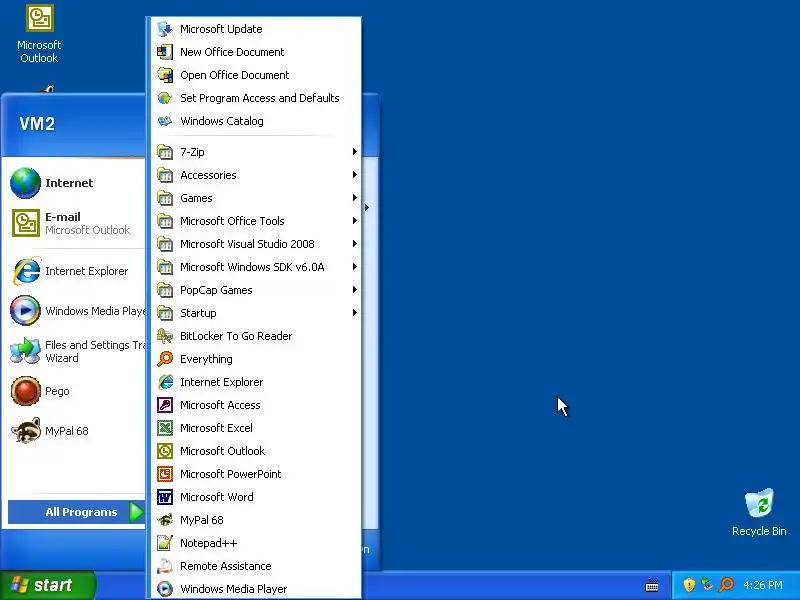Open the Accessories program folder
The height and width of the screenshot is (600, 800).
pyautogui.click(x=257, y=175)
